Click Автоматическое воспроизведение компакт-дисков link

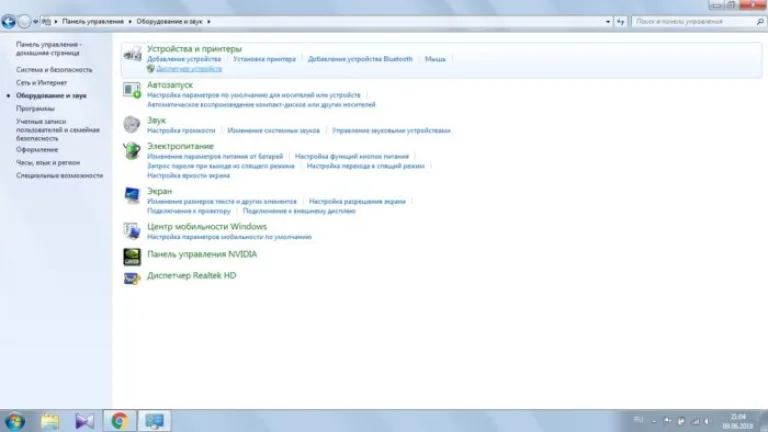click(261, 105)
